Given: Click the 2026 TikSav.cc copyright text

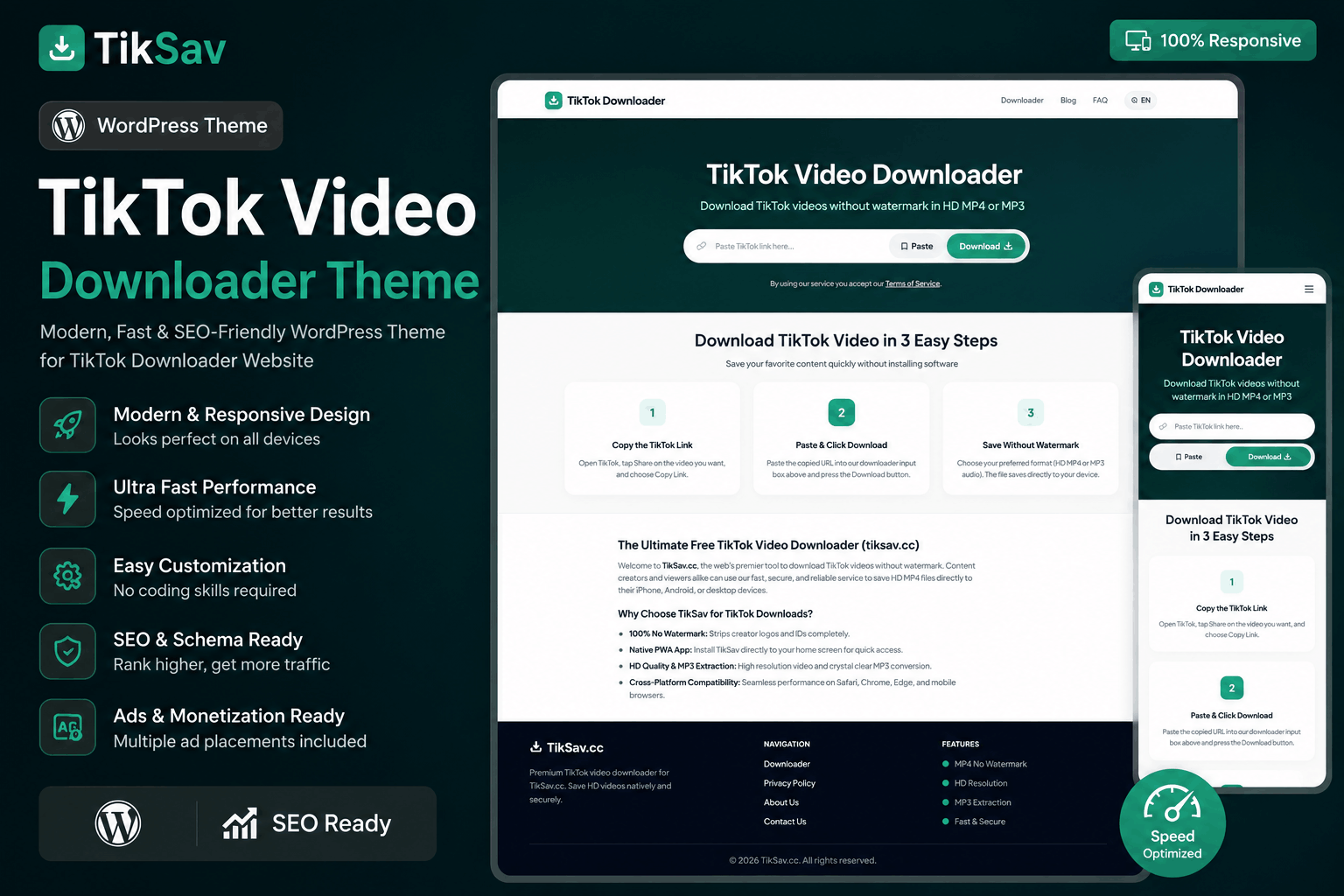Looking at the screenshot, I should tap(802, 860).
